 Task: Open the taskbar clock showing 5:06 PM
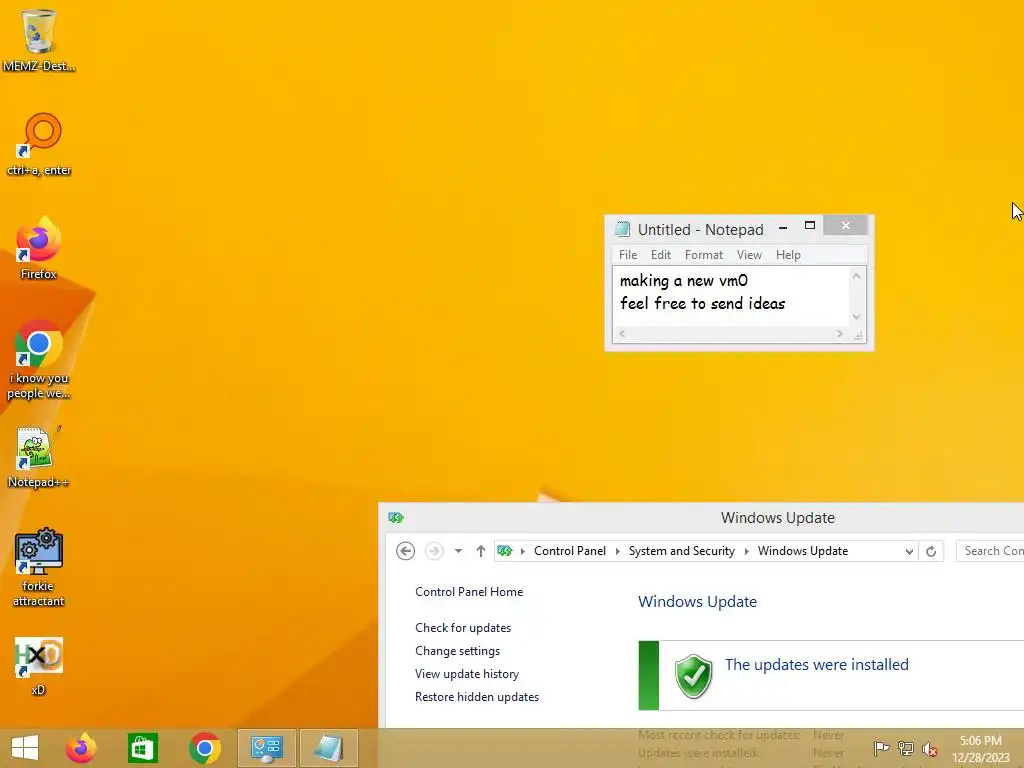(x=981, y=749)
